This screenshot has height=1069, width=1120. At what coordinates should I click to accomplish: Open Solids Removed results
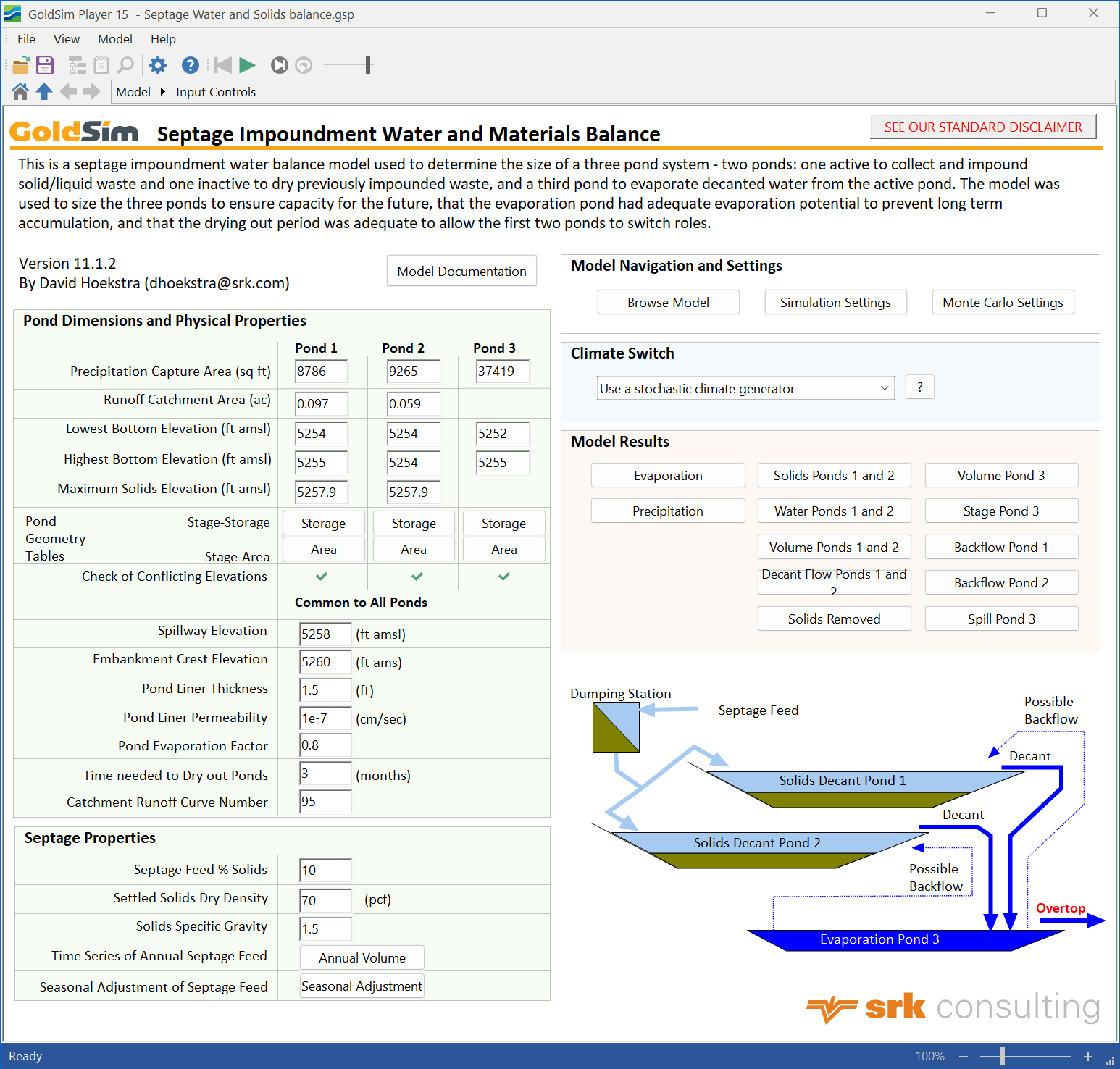[x=834, y=619]
